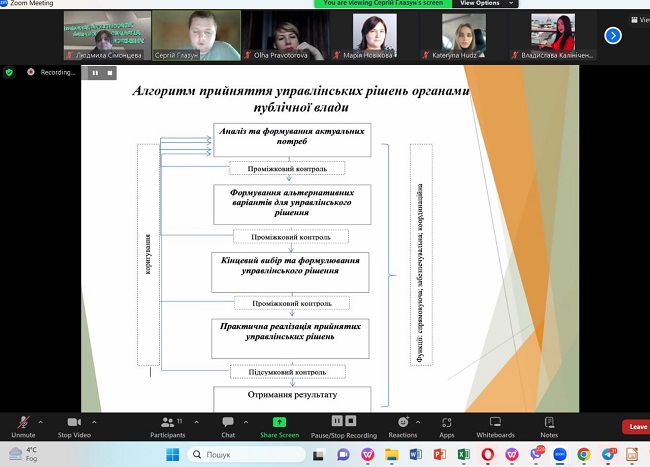Click the slide title Алгоритм прийняття управлінських рішень
The width and height of the screenshot is (650, 467).
(301, 99)
